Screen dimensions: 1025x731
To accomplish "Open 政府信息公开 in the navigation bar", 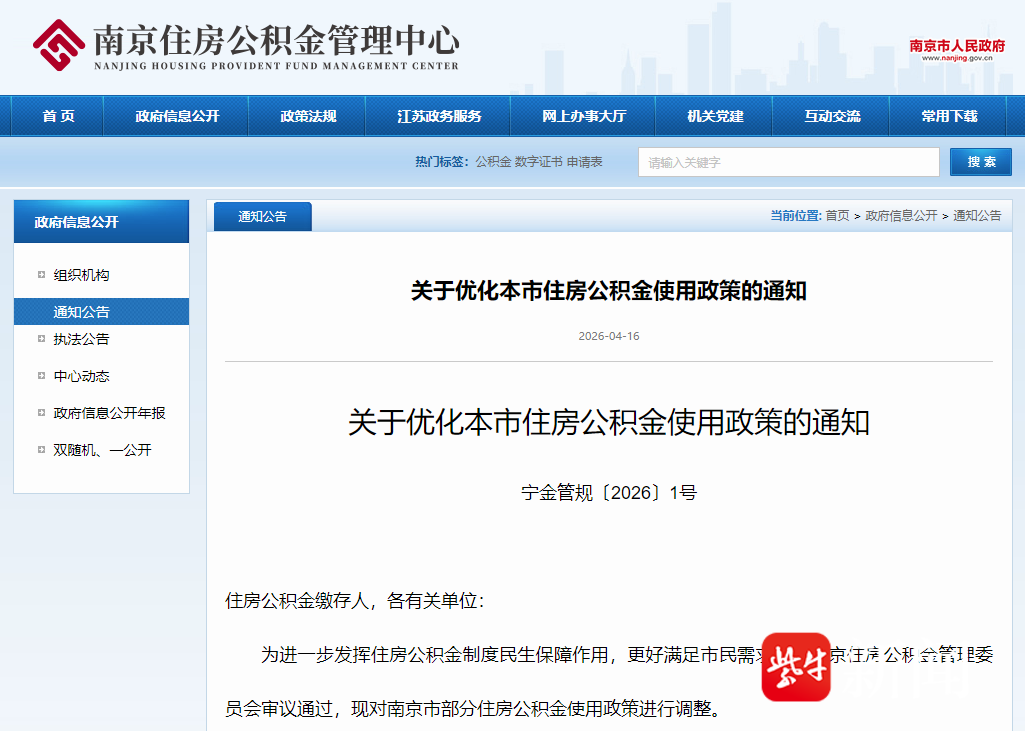I will [x=177, y=116].
